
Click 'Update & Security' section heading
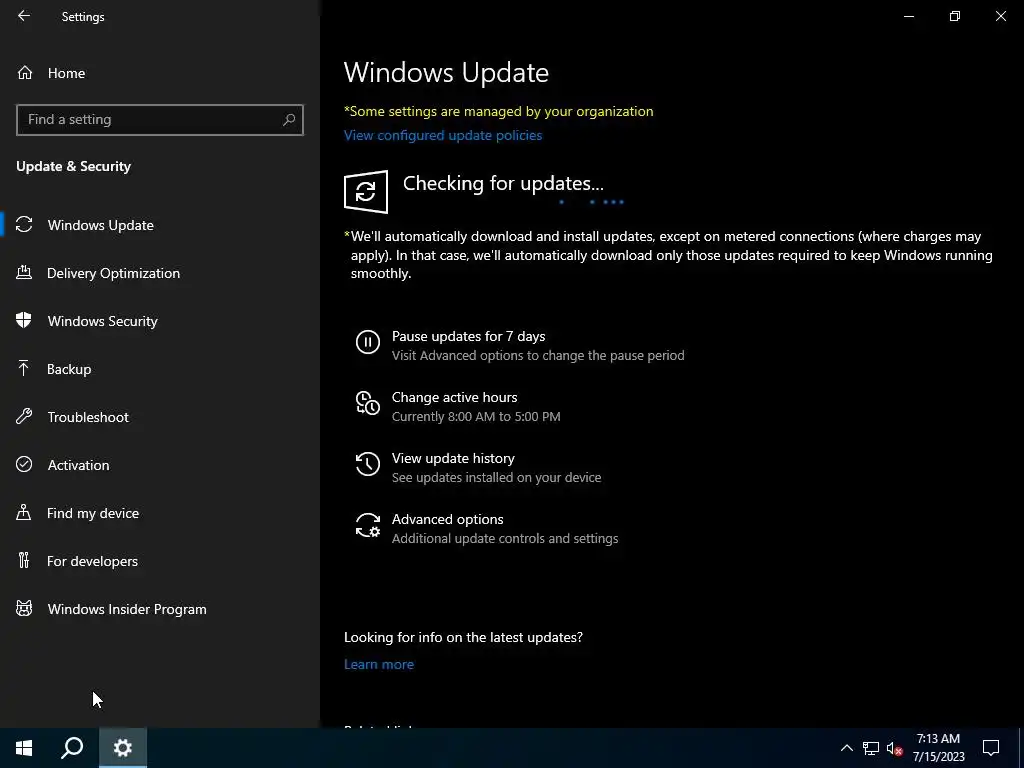pyautogui.click(x=73, y=166)
